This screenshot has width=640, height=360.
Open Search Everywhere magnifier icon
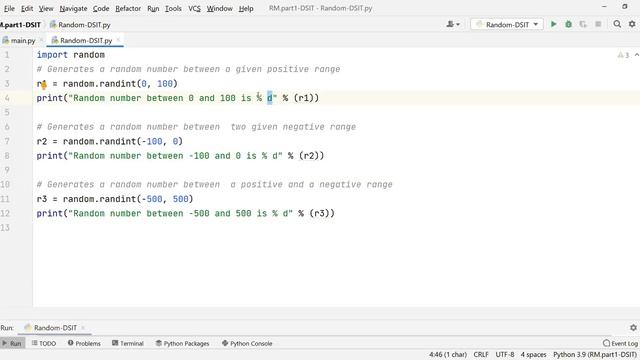click(x=617, y=24)
